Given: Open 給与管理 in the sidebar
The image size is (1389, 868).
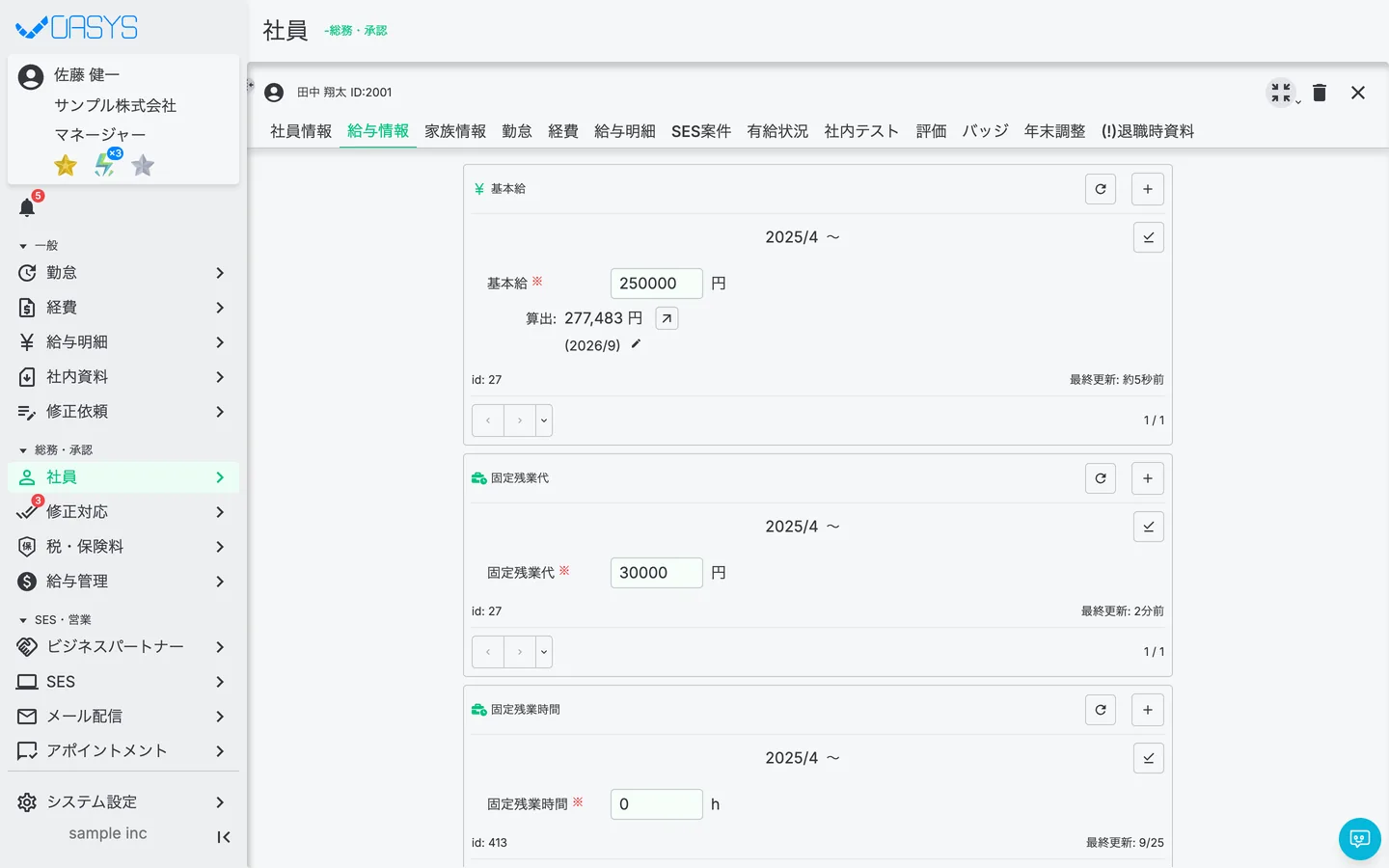Looking at the screenshot, I should tap(123, 582).
